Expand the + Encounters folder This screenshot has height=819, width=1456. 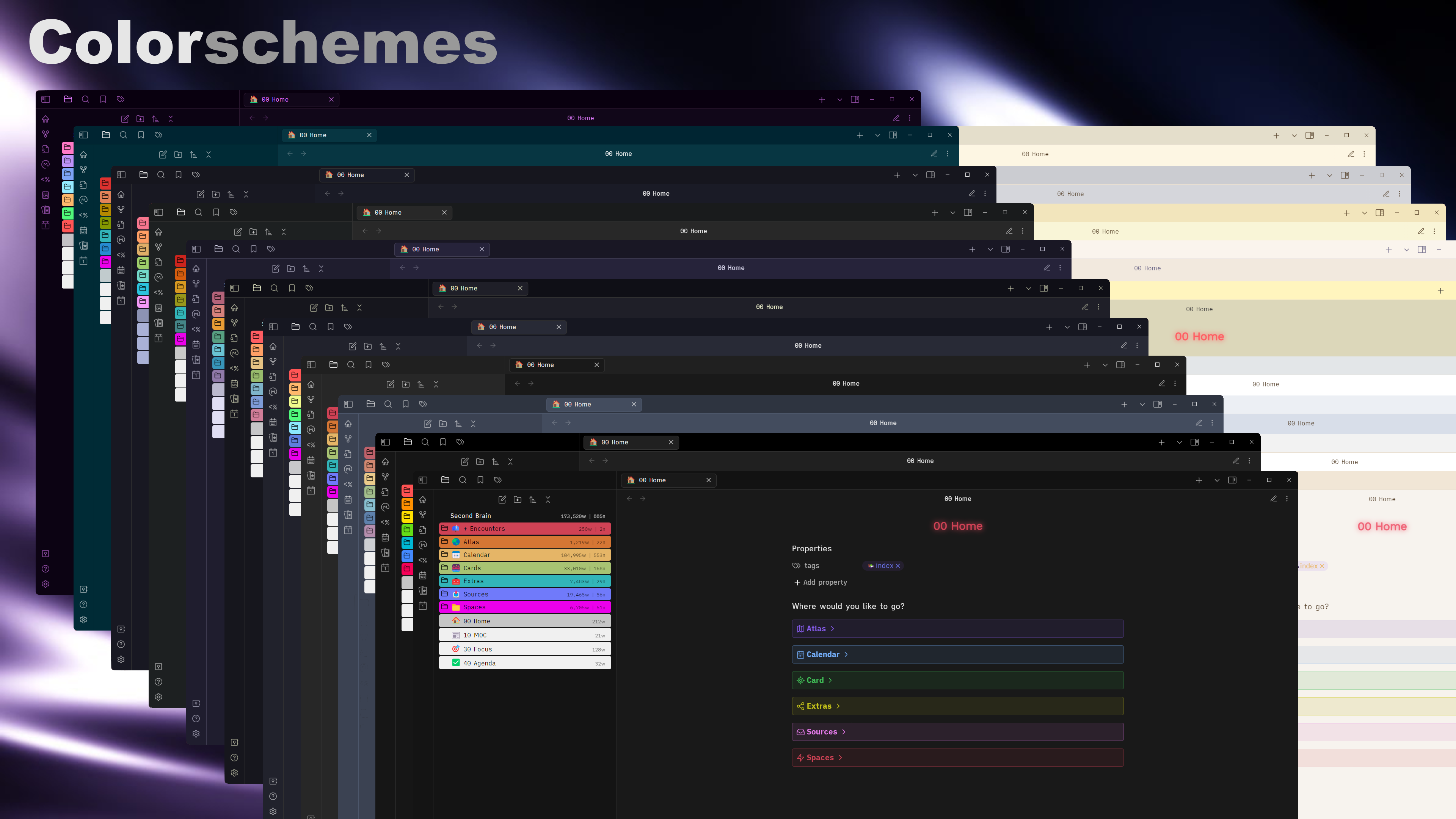pos(525,529)
